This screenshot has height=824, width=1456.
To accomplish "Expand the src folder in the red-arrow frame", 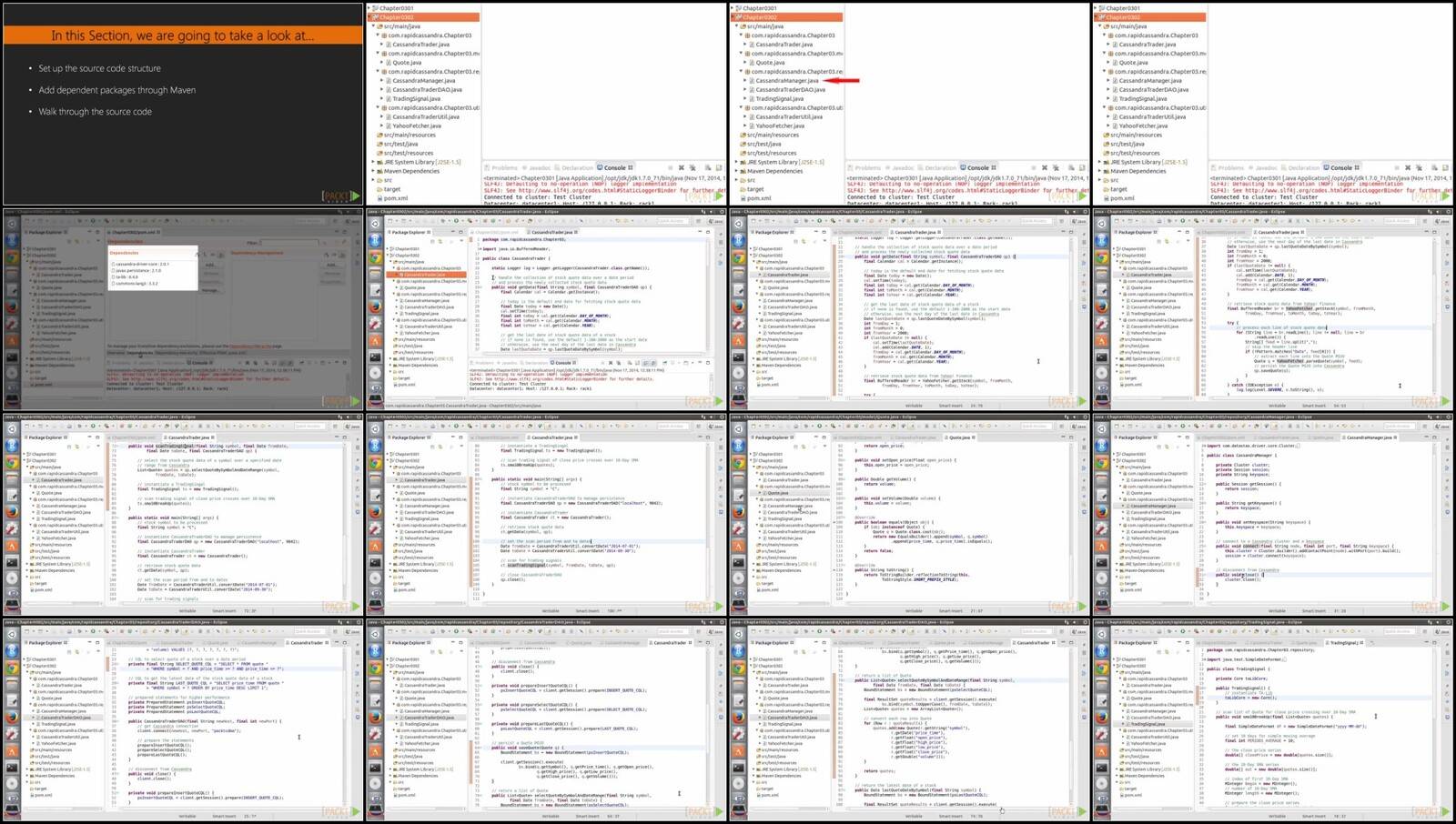I will [736, 180].
